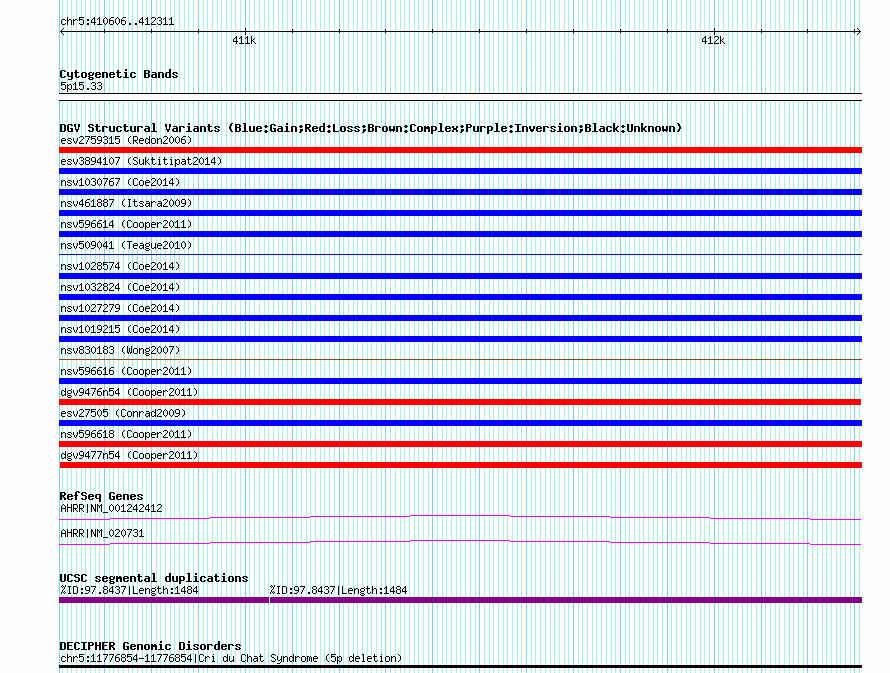Click the blue bar under esv27505
Screen dimensions: 890x673
460,423
